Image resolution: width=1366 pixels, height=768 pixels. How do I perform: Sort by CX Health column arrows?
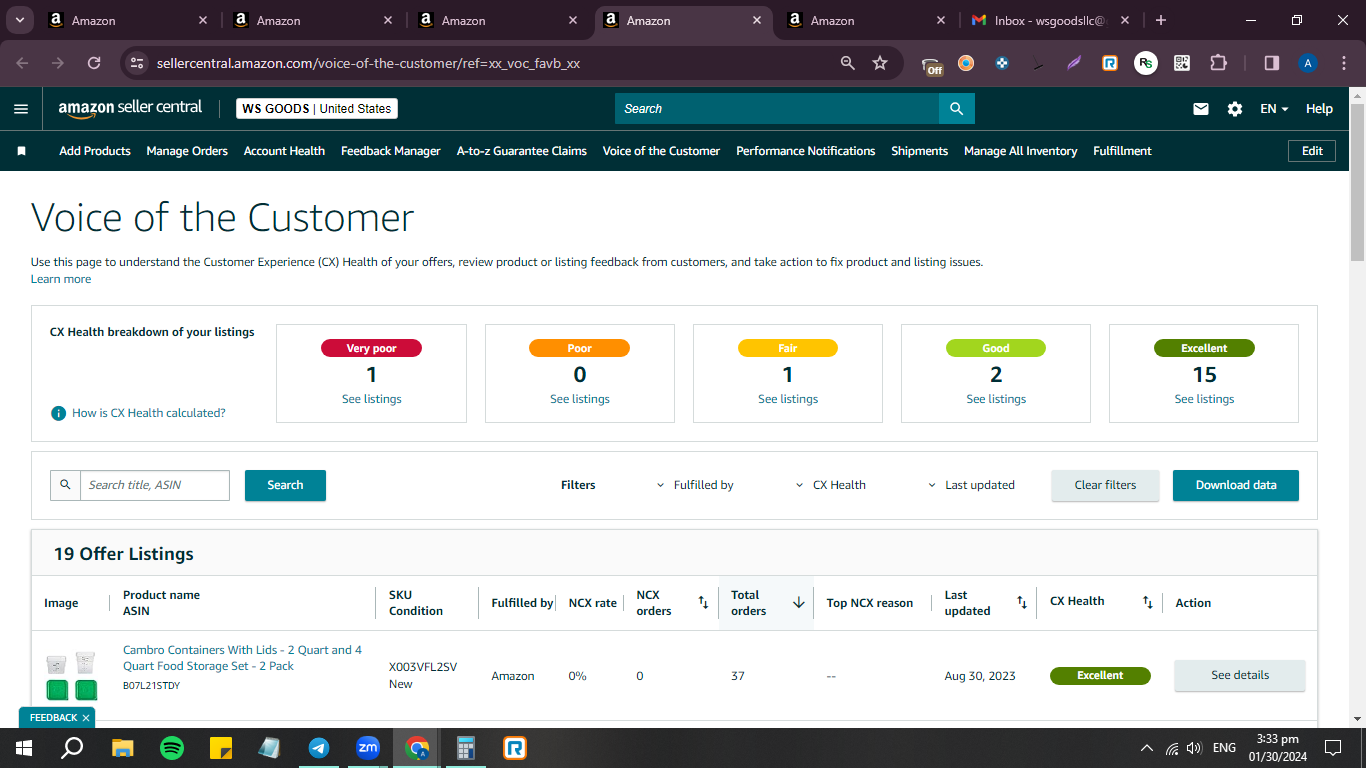pyautogui.click(x=1148, y=603)
